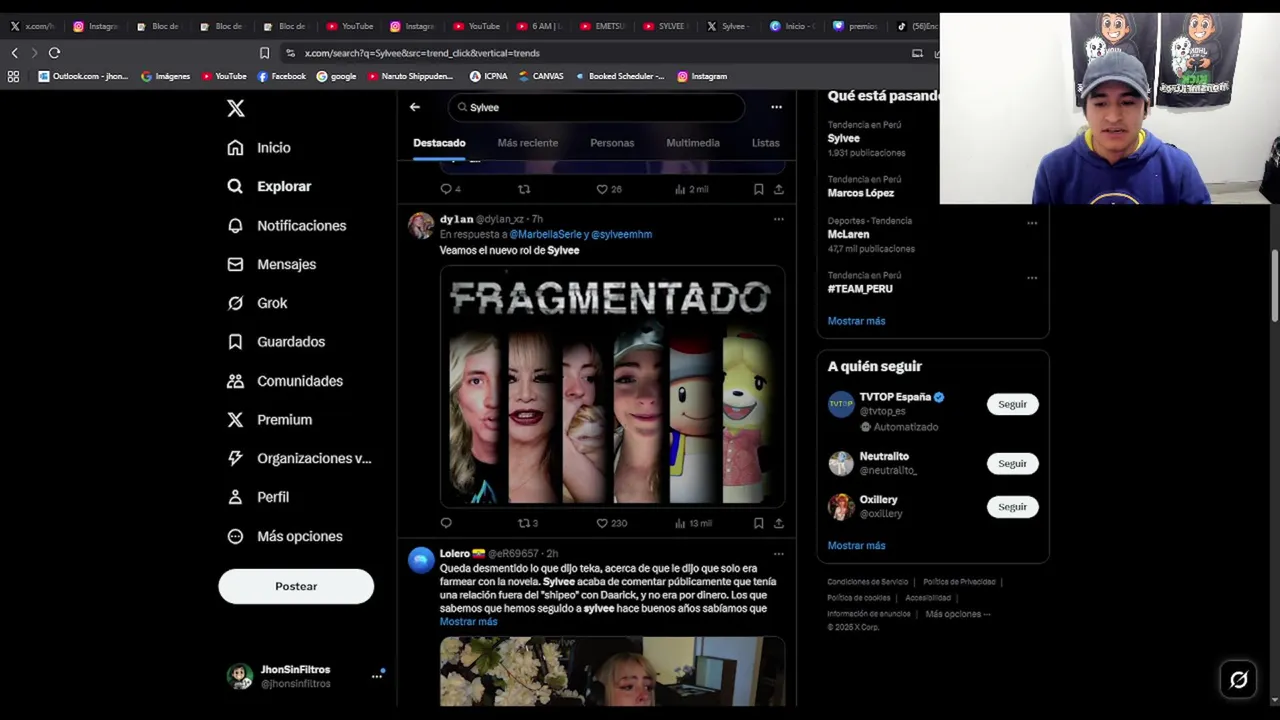1280x720 pixels.
Task: View stats showing 2 mil views
Action: tap(691, 189)
